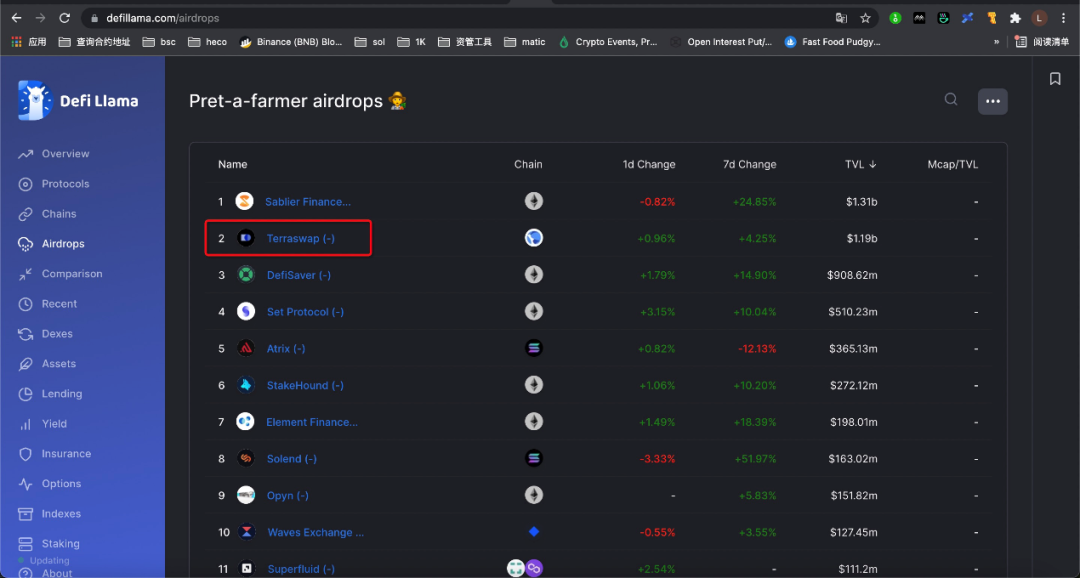This screenshot has width=1080, height=578.
Task: Sort table by TVL column
Action: (x=860, y=164)
